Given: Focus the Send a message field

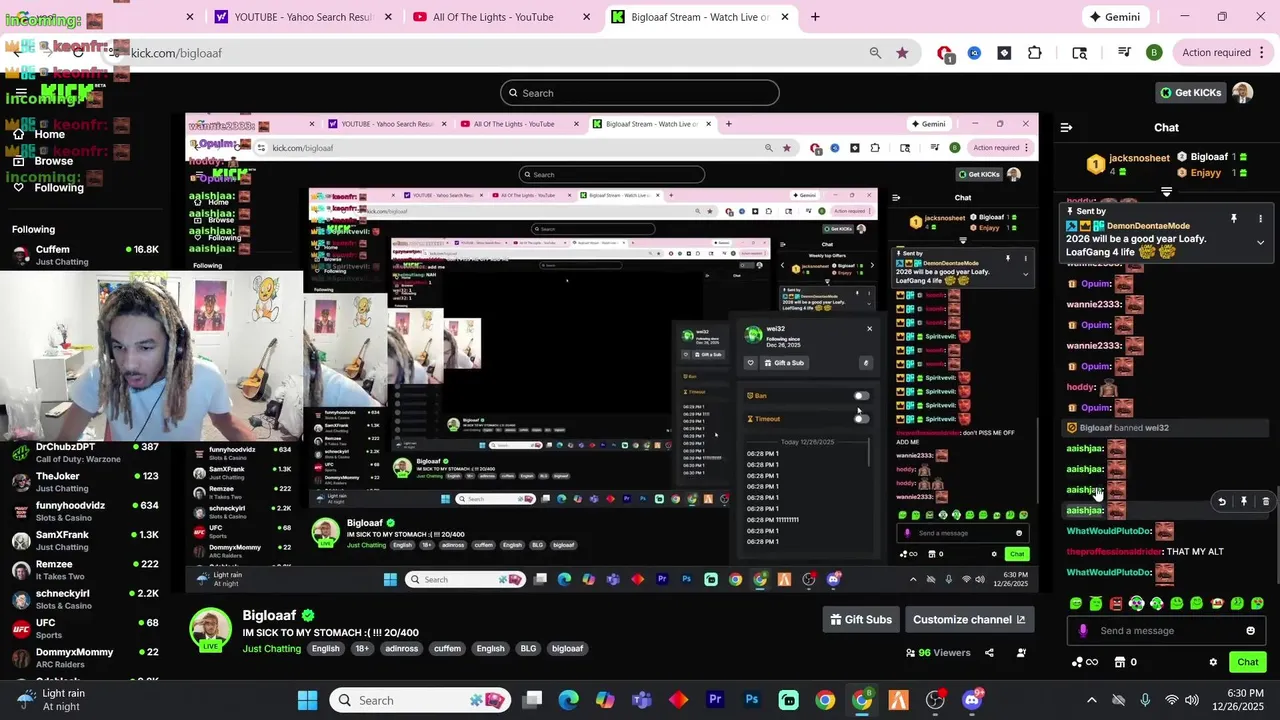Looking at the screenshot, I should (x=1166, y=631).
